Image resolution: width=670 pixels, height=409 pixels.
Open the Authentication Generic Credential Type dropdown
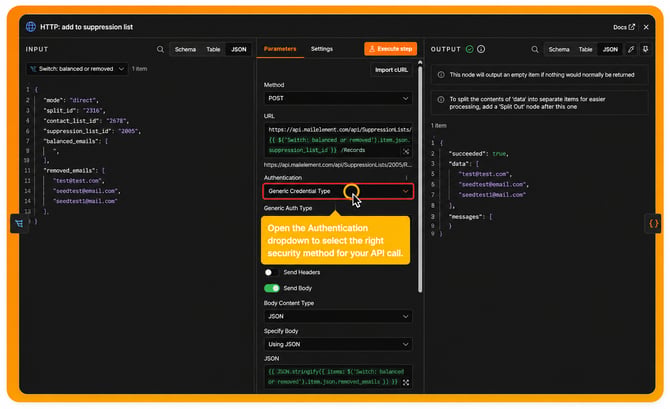pos(338,191)
